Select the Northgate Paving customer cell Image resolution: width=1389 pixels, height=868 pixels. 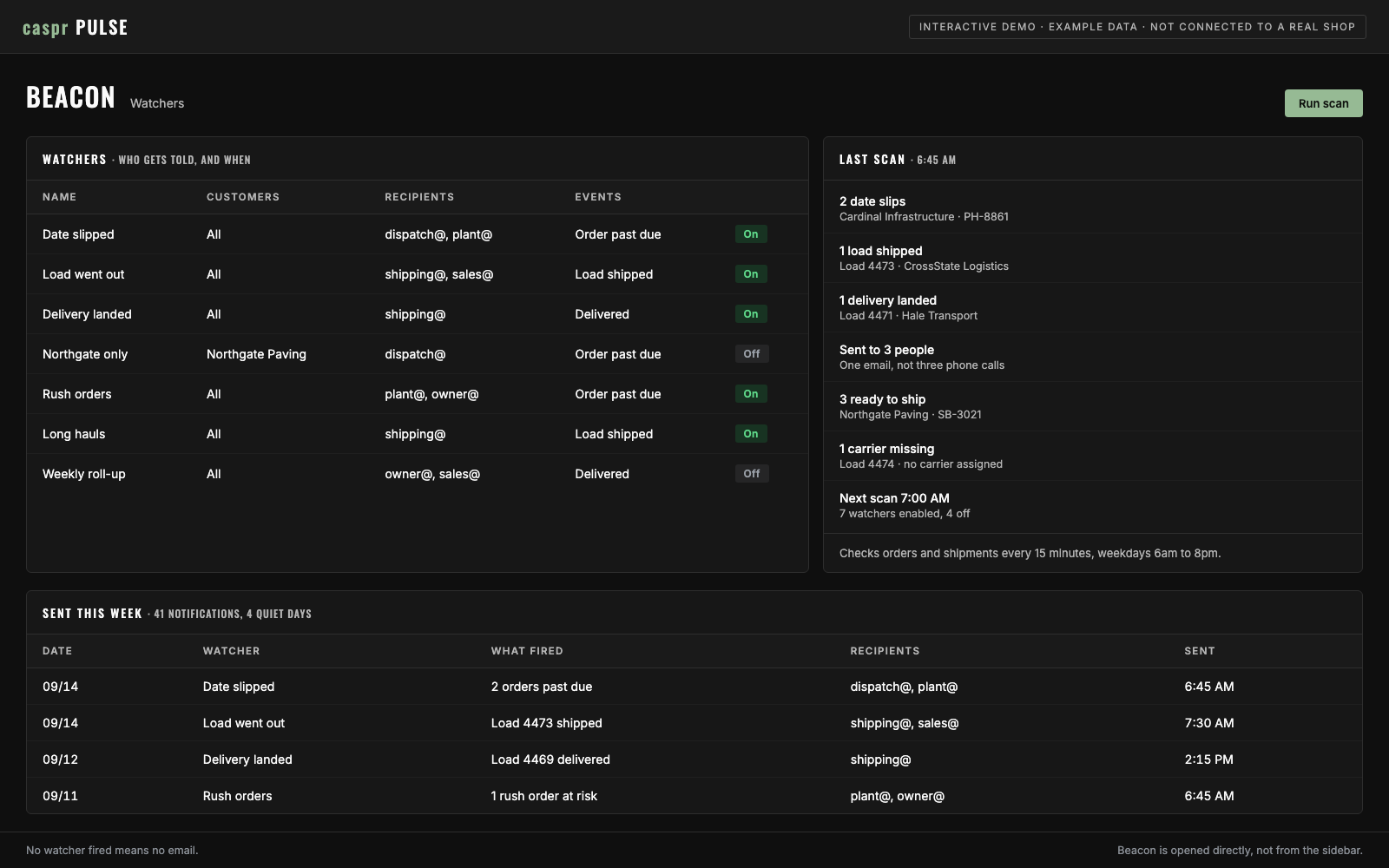tap(256, 354)
